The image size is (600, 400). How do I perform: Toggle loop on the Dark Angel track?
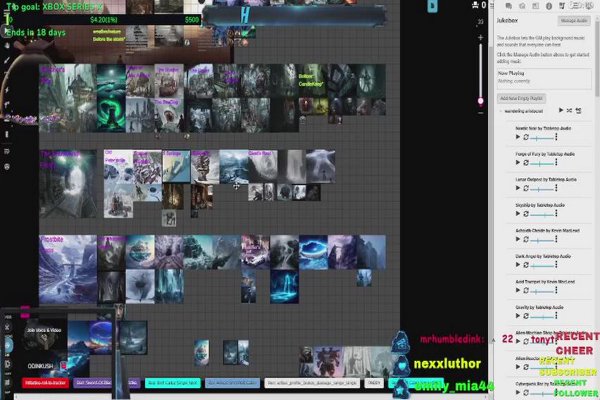[526, 264]
